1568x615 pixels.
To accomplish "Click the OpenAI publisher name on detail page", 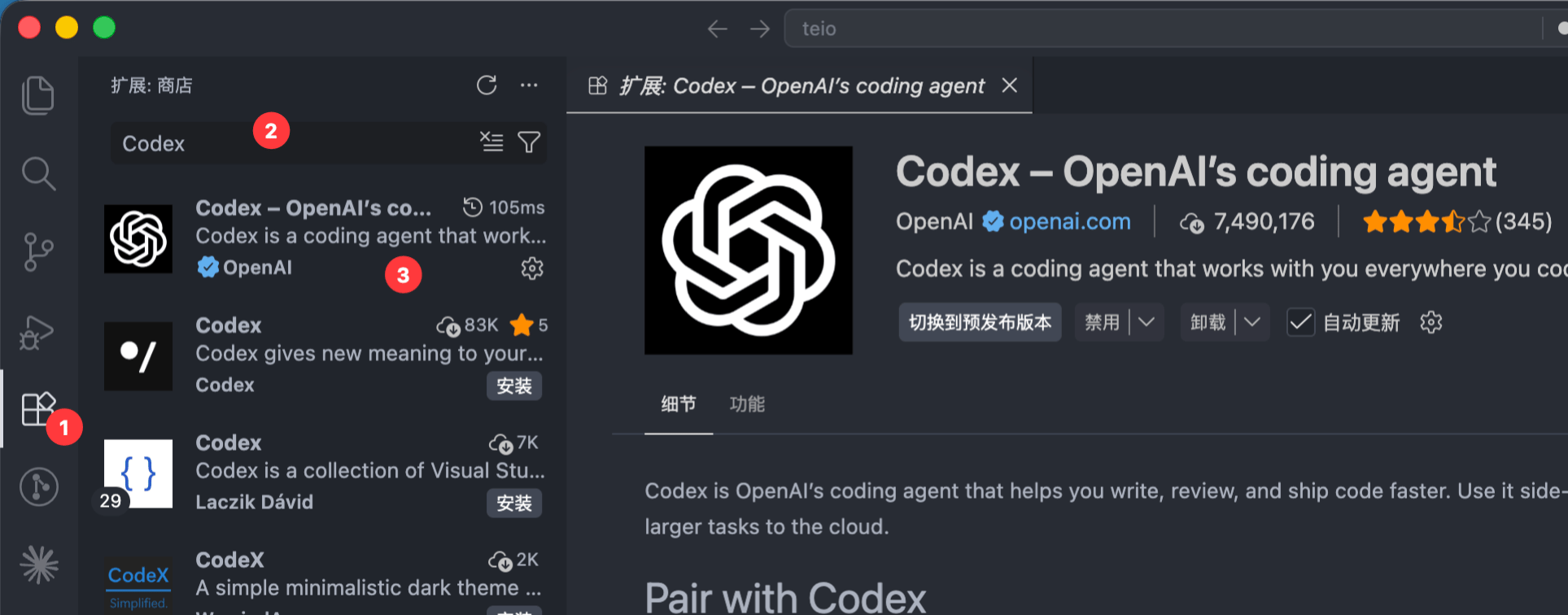I will tap(934, 221).
